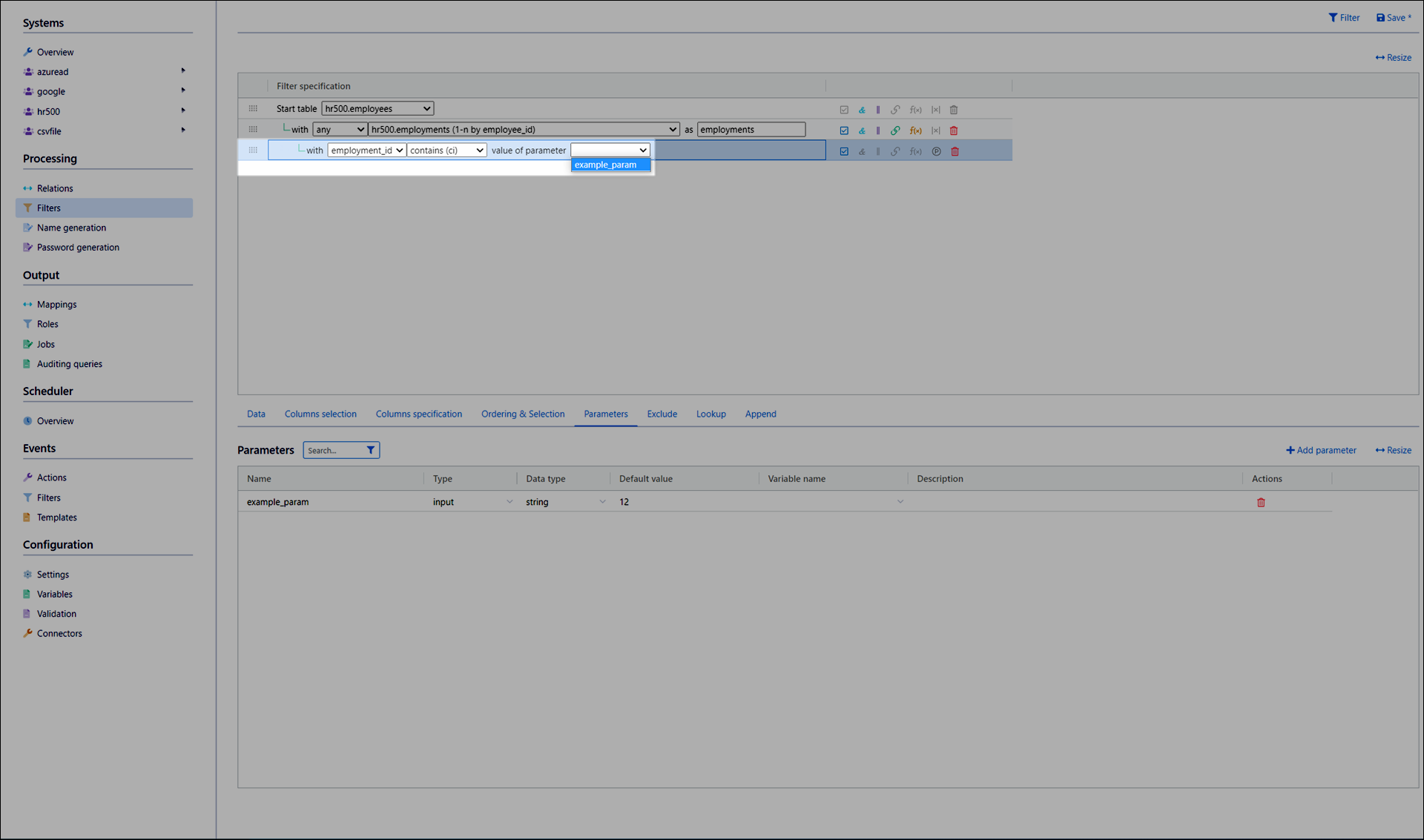
Task: Delete the employment_id filter condition row
Action: (955, 151)
